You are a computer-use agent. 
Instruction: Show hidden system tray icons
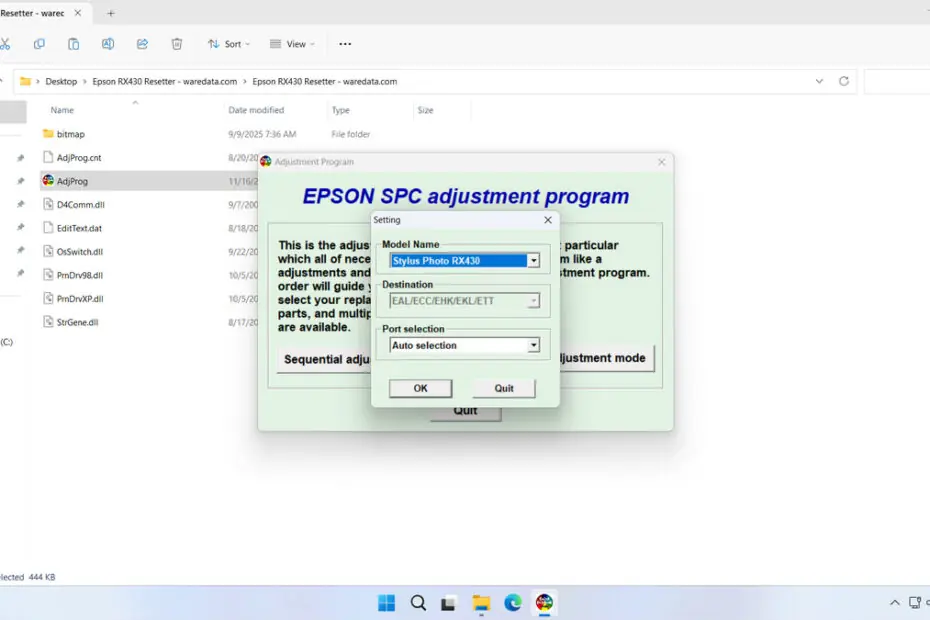[x=894, y=603]
